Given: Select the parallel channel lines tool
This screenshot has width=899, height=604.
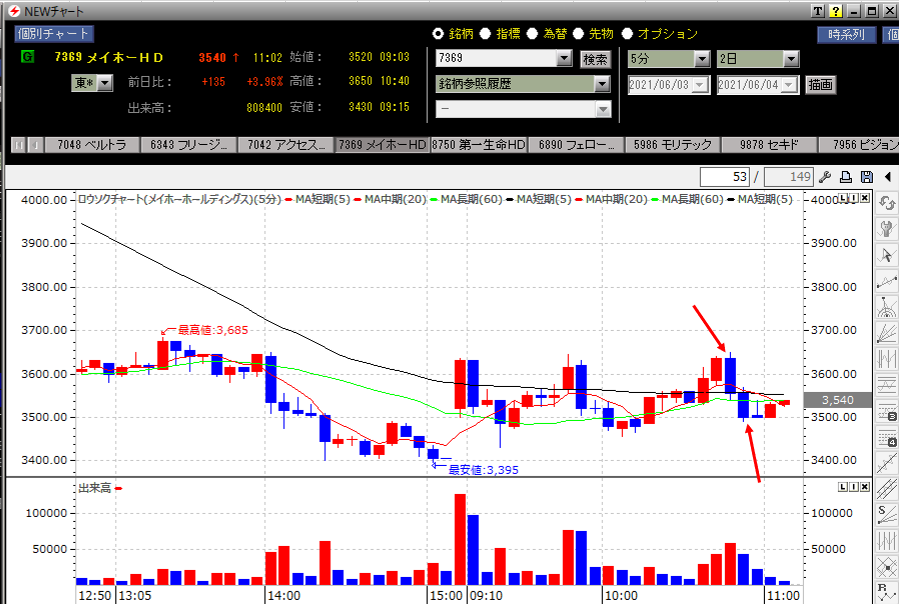Looking at the screenshot, I should click(x=887, y=489).
